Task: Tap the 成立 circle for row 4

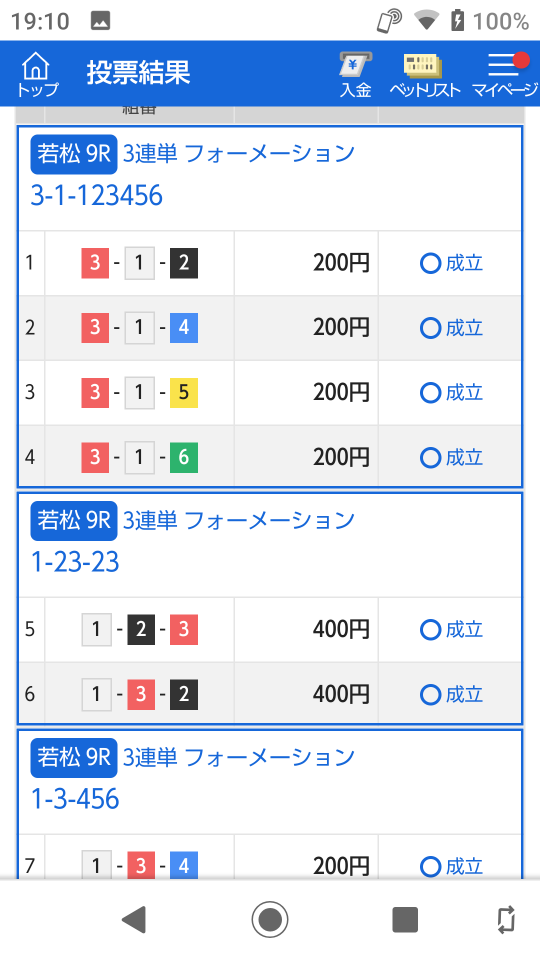Action: pos(430,457)
